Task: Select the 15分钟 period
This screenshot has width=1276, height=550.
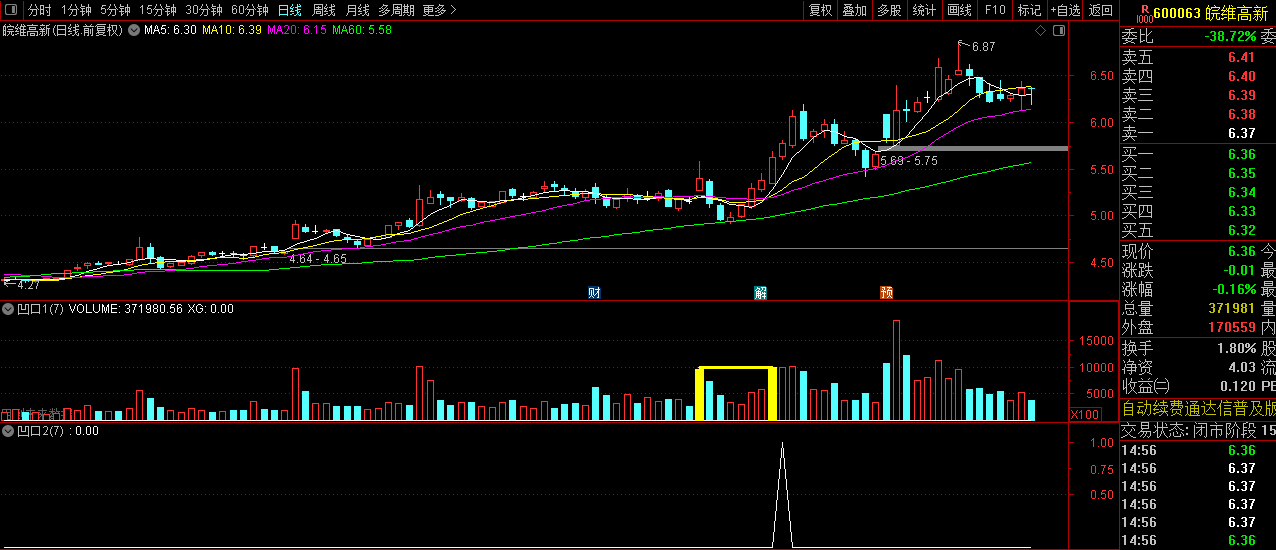Action: pyautogui.click(x=157, y=10)
